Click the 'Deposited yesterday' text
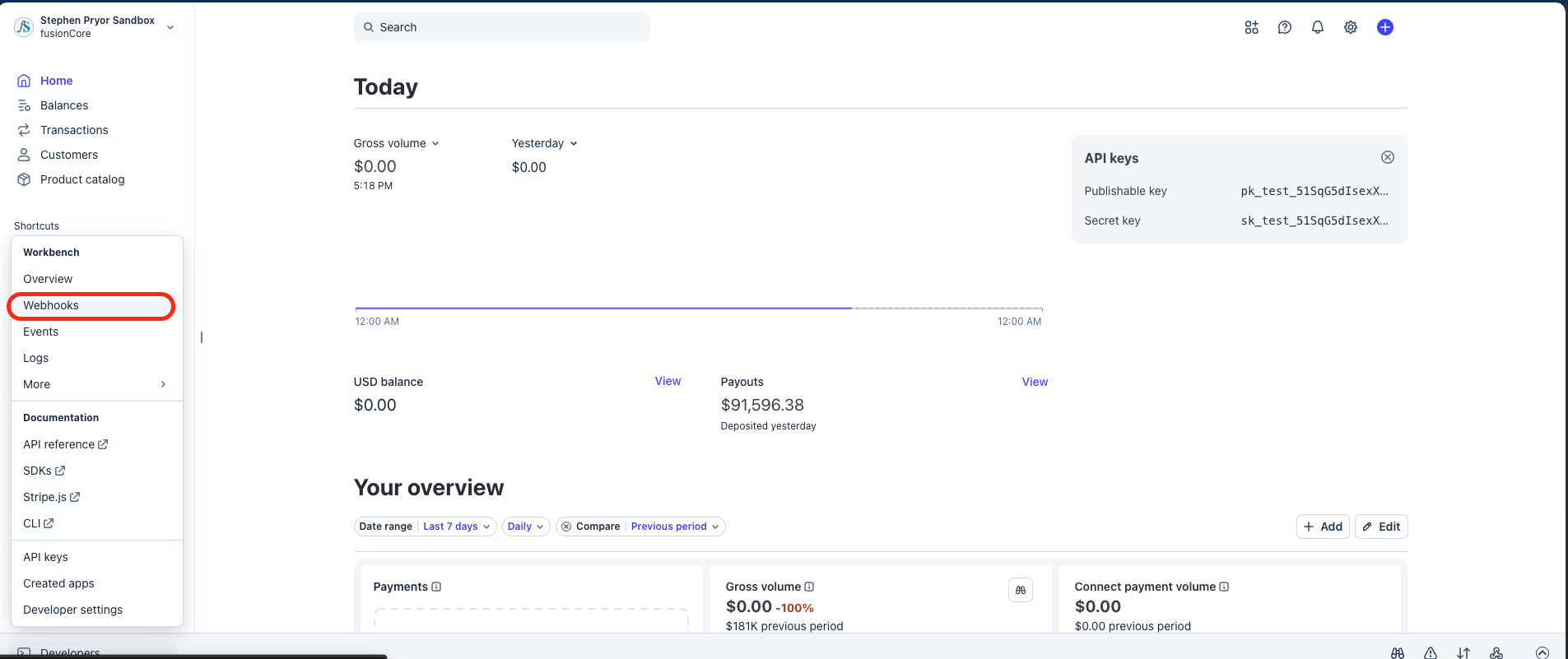The height and width of the screenshot is (659, 1568). [768, 426]
